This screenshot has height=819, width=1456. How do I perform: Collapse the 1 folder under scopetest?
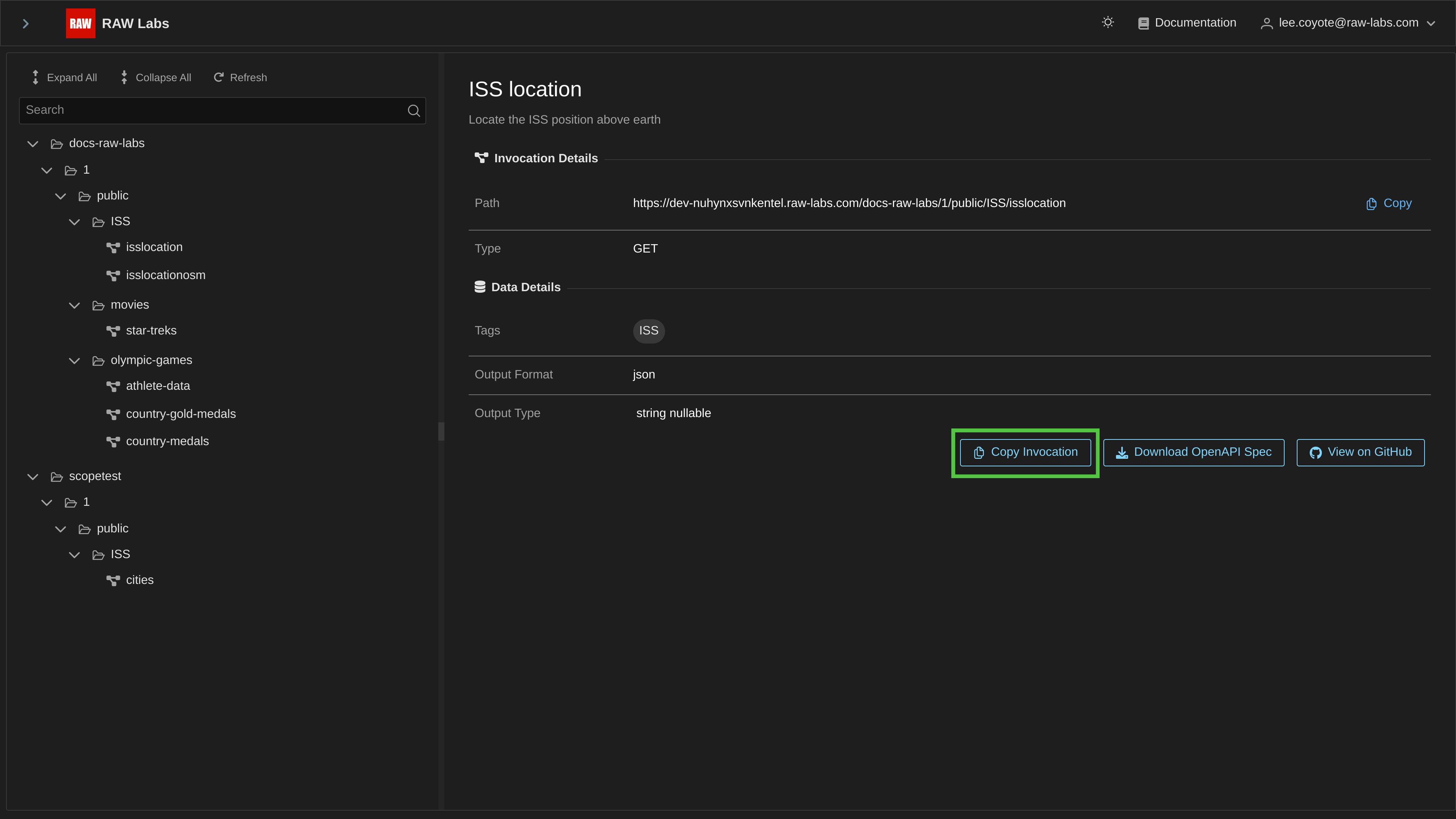tap(47, 502)
